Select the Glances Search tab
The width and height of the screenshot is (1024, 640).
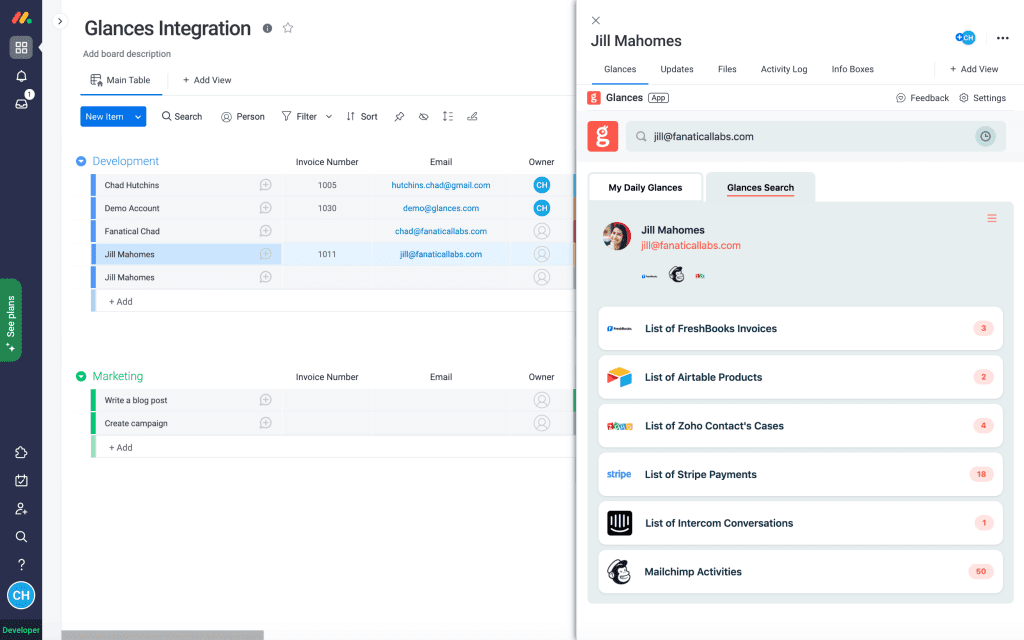coord(760,187)
